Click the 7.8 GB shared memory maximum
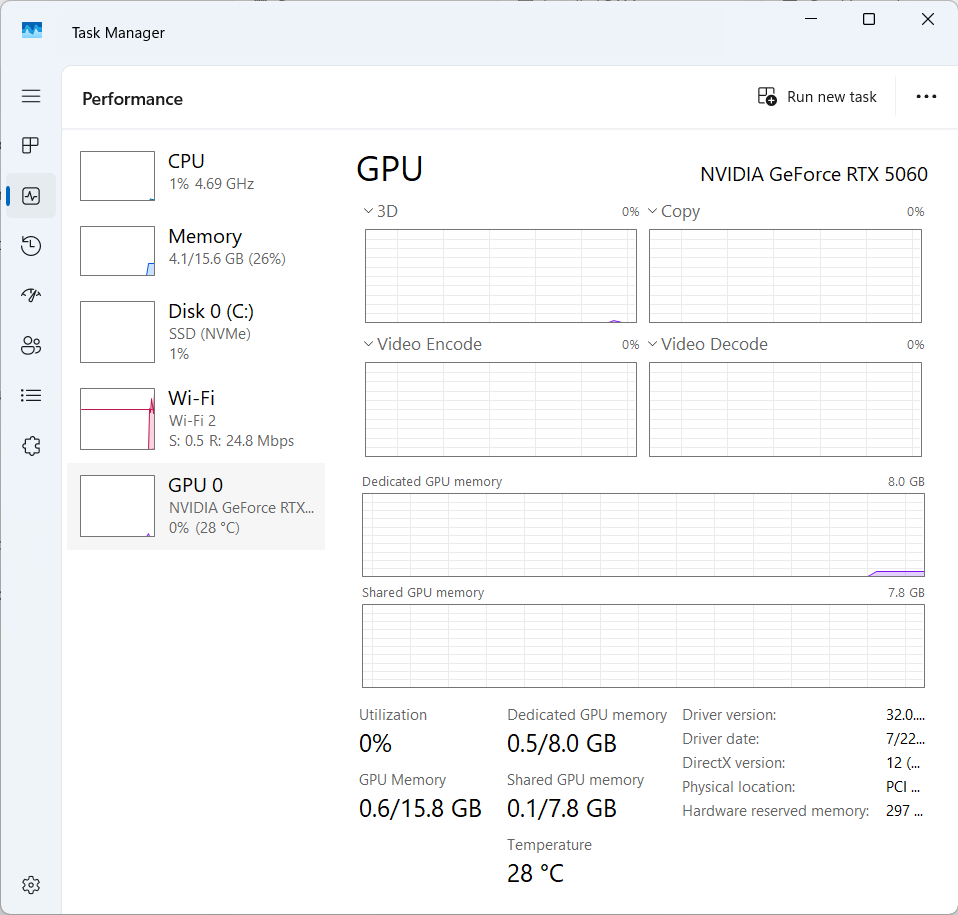The image size is (958, 915). pyautogui.click(x=906, y=592)
